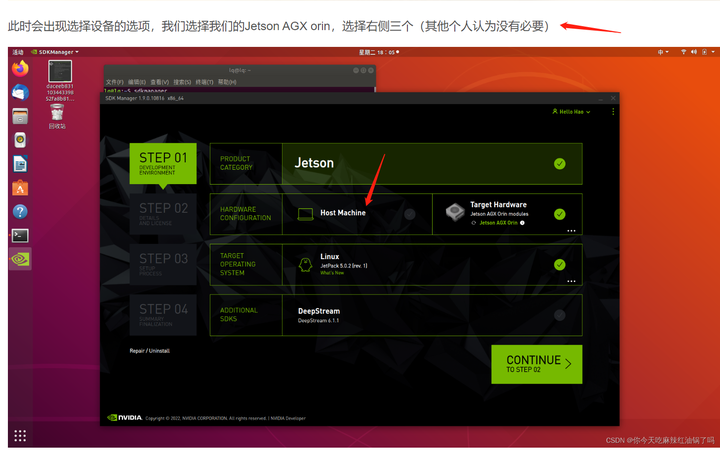Select the STEP 02 Details and License tab
This screenshot has width=720, height=459.
163,214
